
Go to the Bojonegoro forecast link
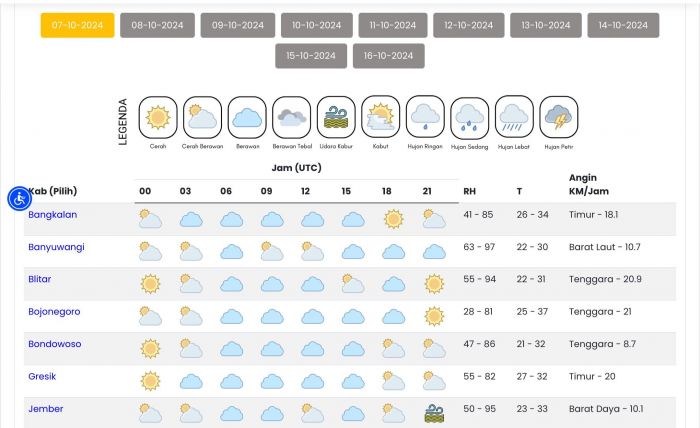[54, 312]
